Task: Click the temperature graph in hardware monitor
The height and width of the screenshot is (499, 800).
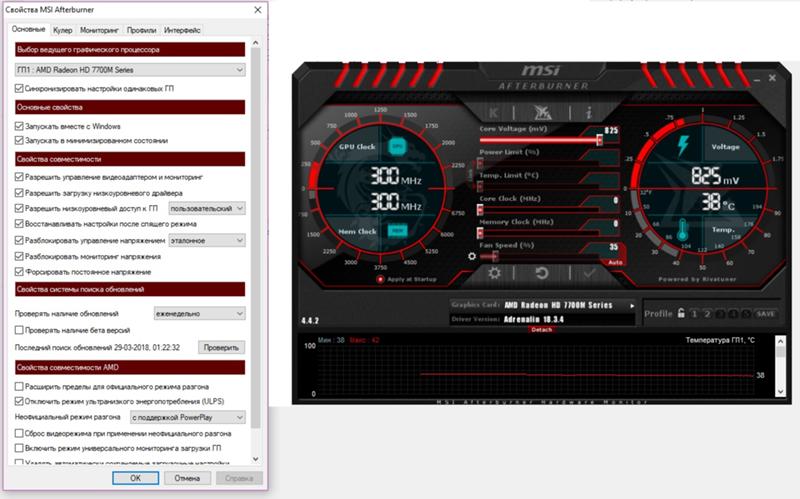Action: point(536,371)
